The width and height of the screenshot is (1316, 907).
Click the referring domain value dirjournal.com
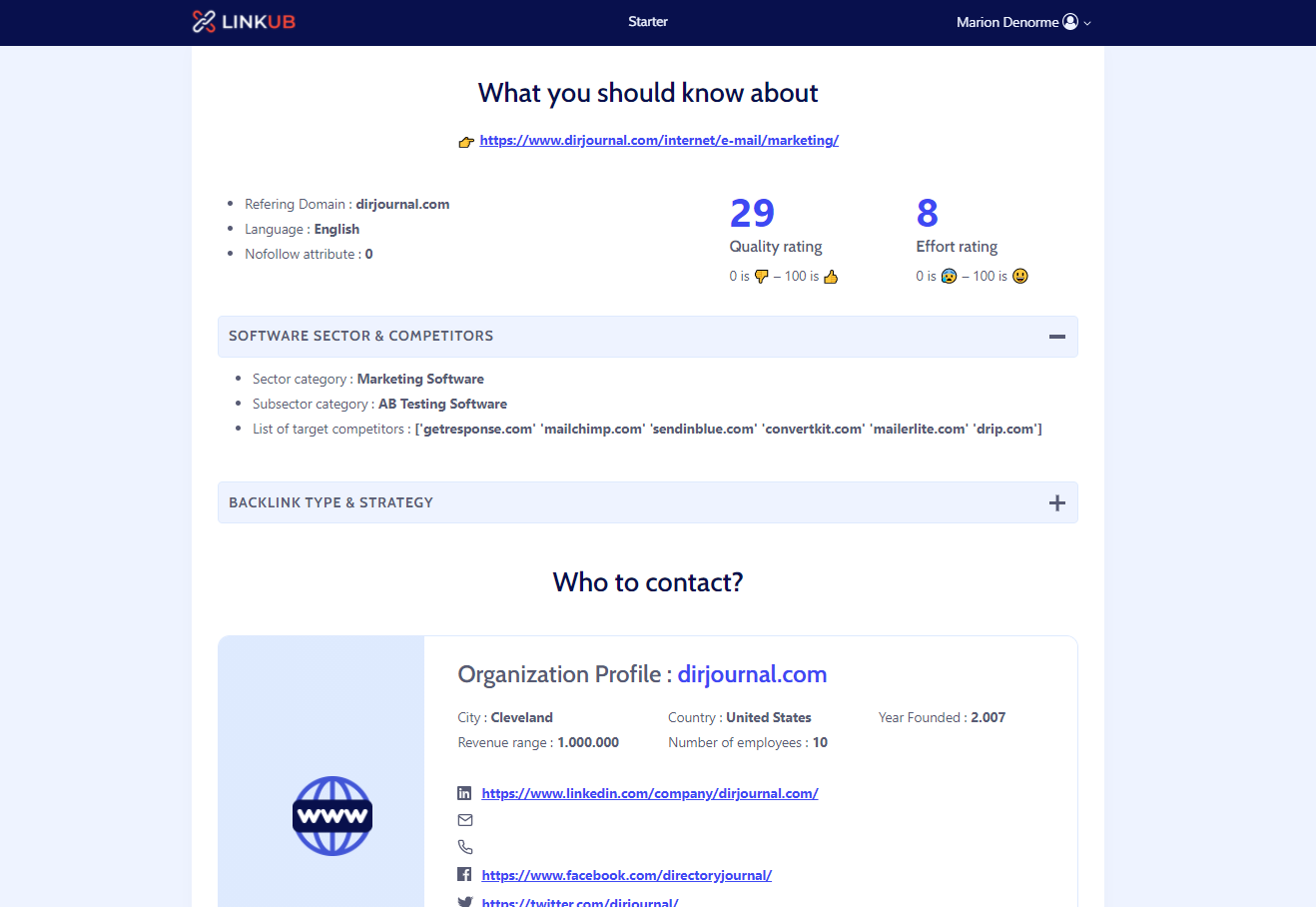click(x=402, y=204)
